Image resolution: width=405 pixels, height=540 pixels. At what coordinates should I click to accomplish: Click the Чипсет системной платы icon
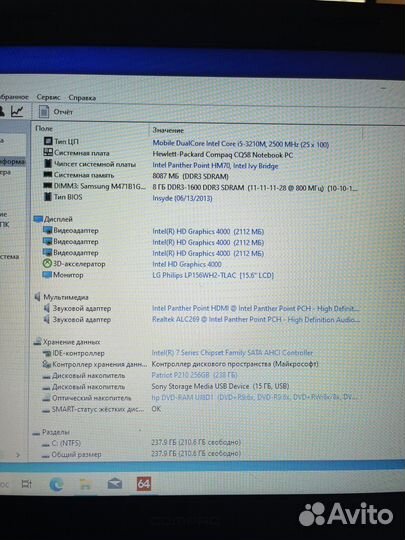click(48, 163)
